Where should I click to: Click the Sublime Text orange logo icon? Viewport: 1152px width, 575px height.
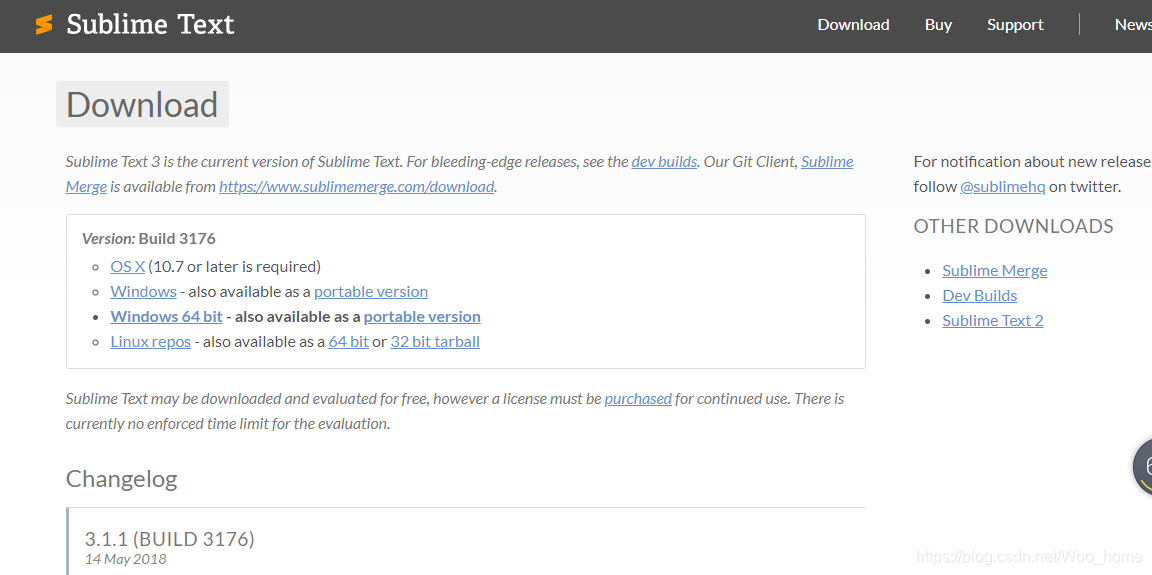pos(44,25)
